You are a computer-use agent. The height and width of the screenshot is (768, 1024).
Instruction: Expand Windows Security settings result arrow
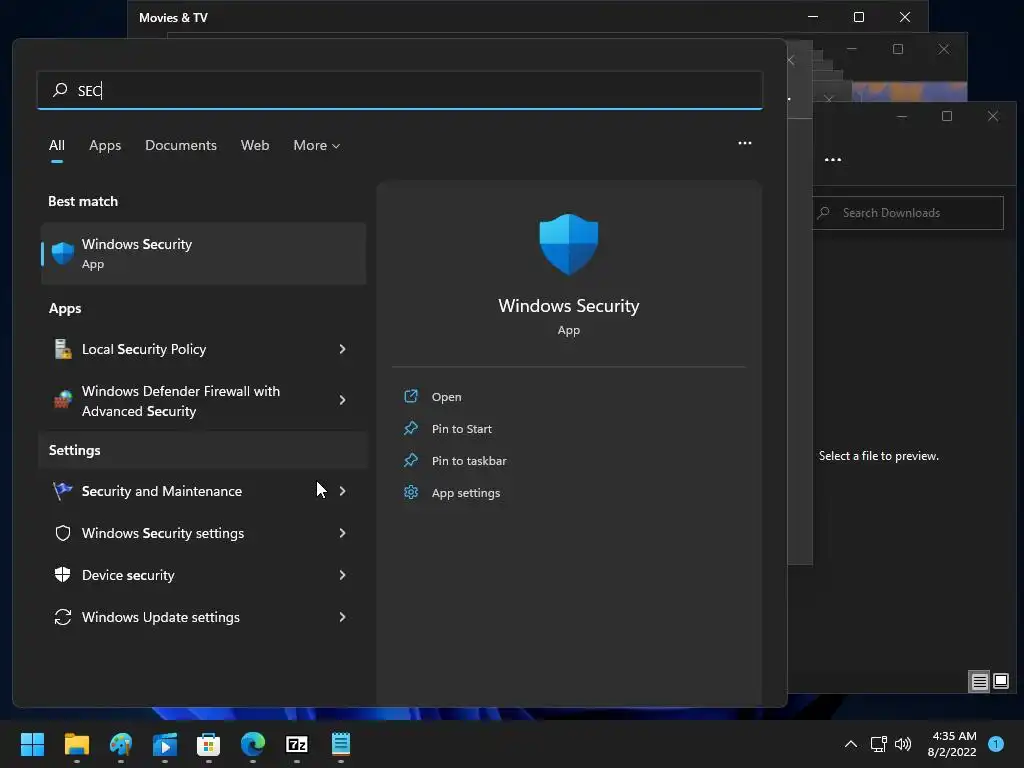click(342, 533)
